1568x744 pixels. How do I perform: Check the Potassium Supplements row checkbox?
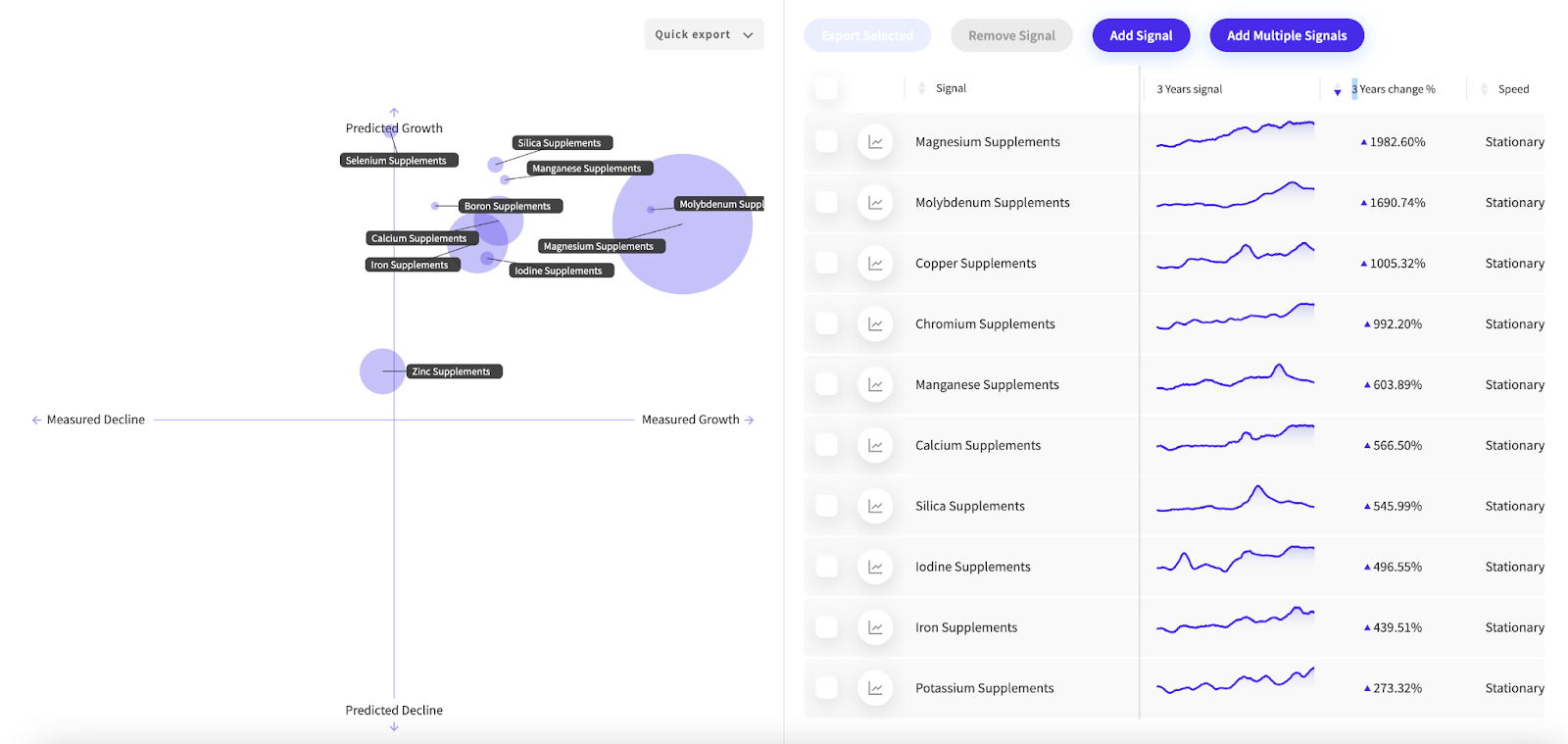click(826, 689)
